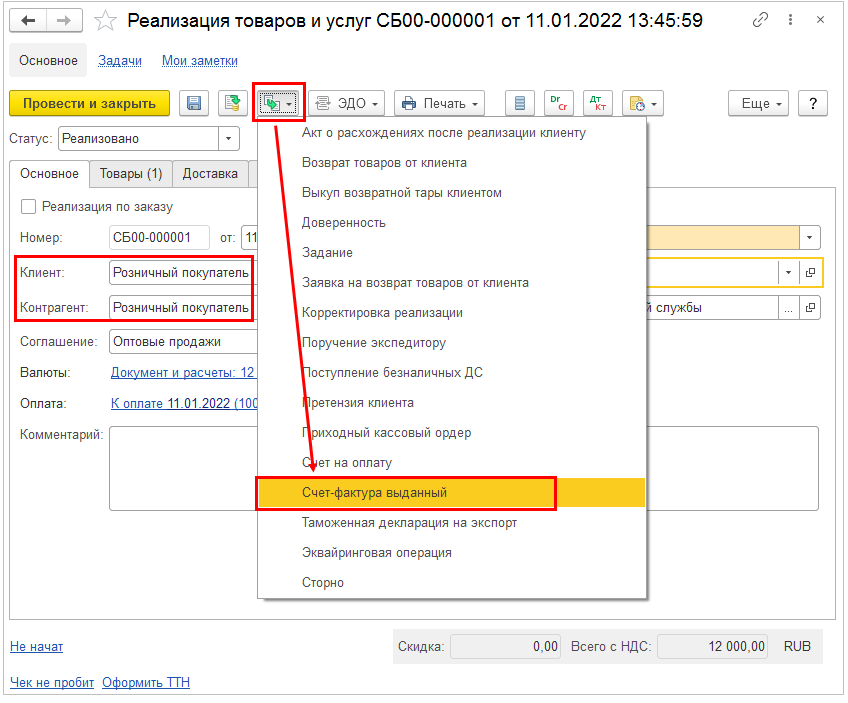Image resolution: width=848 pixels, height=703 pixels.
Task: Open the Печать dropdown menu
Action: 439,103
